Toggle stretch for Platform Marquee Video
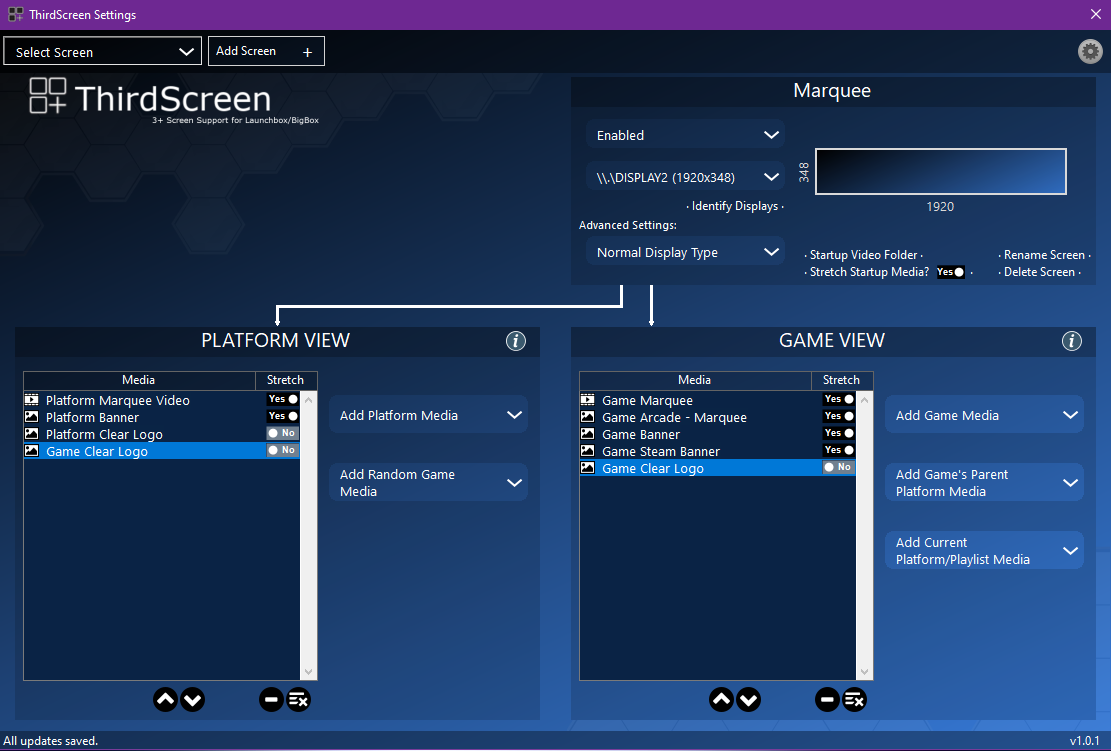Screen dimensions: 1111x751 (x=283, y=399)
